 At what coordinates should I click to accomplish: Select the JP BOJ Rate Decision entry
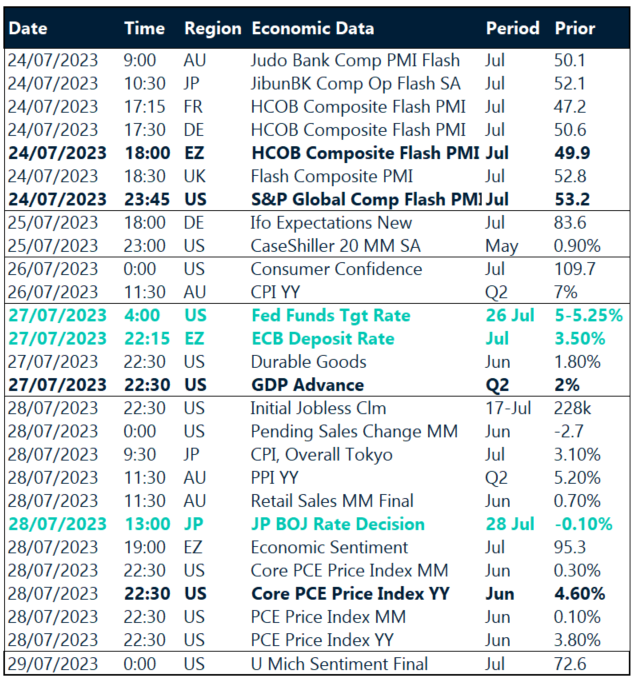point(337,524)
